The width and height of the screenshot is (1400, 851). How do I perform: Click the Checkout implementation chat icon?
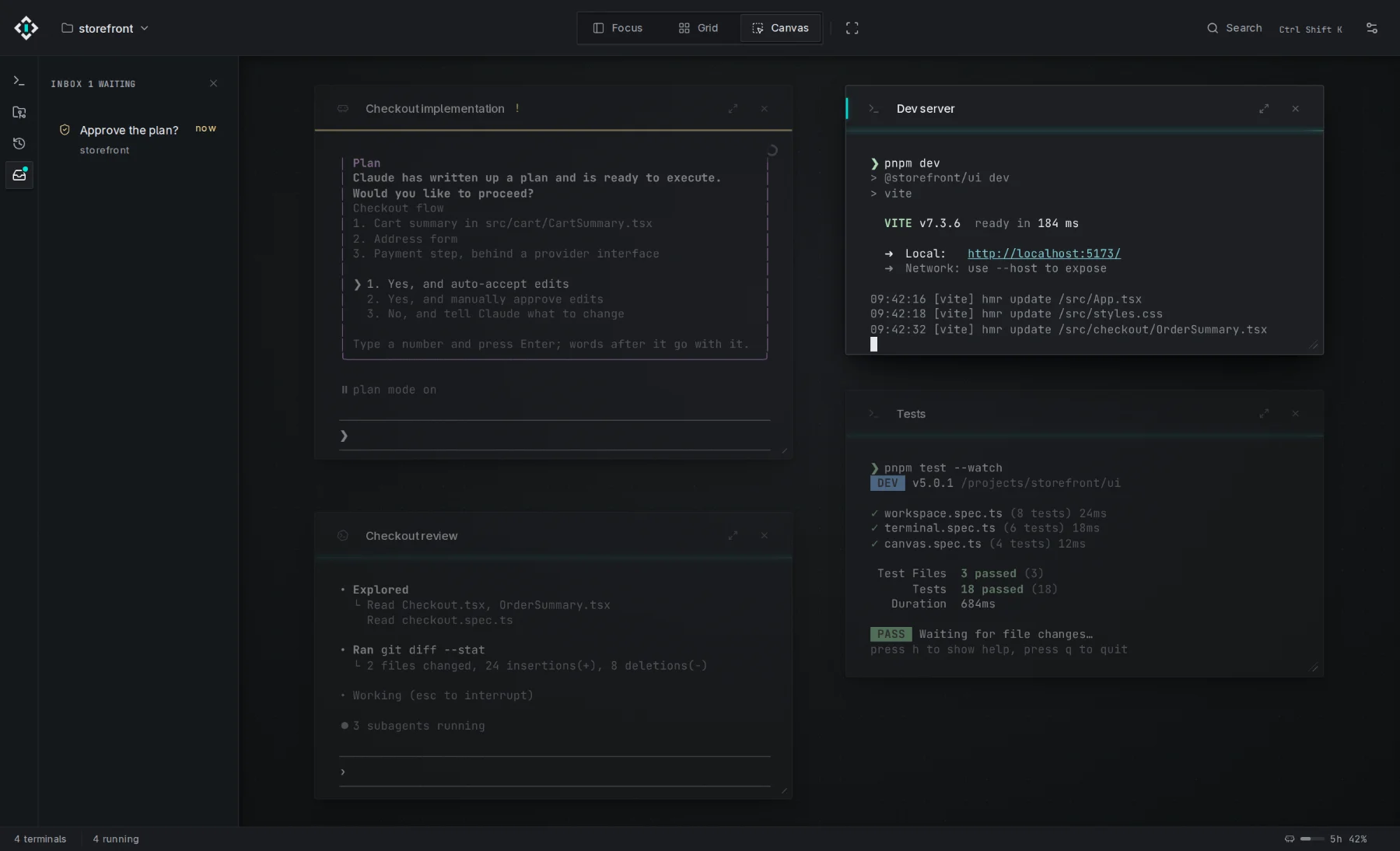pyautogui.click(x=343, y=109)
